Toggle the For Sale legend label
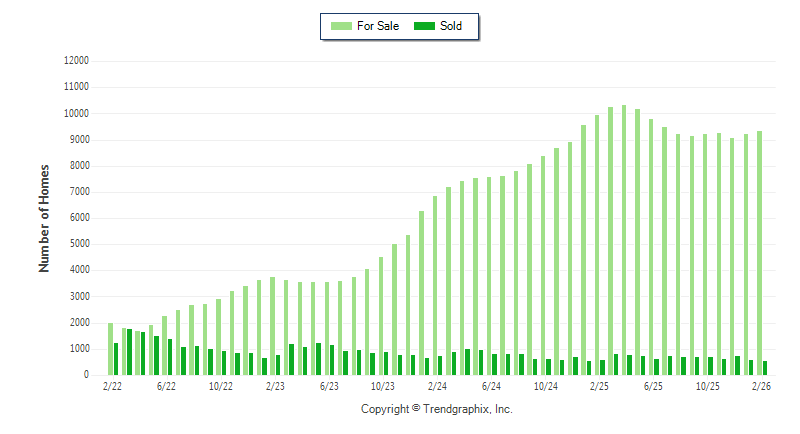This screenshot has width=800, height=434. (x=378, y=26)
